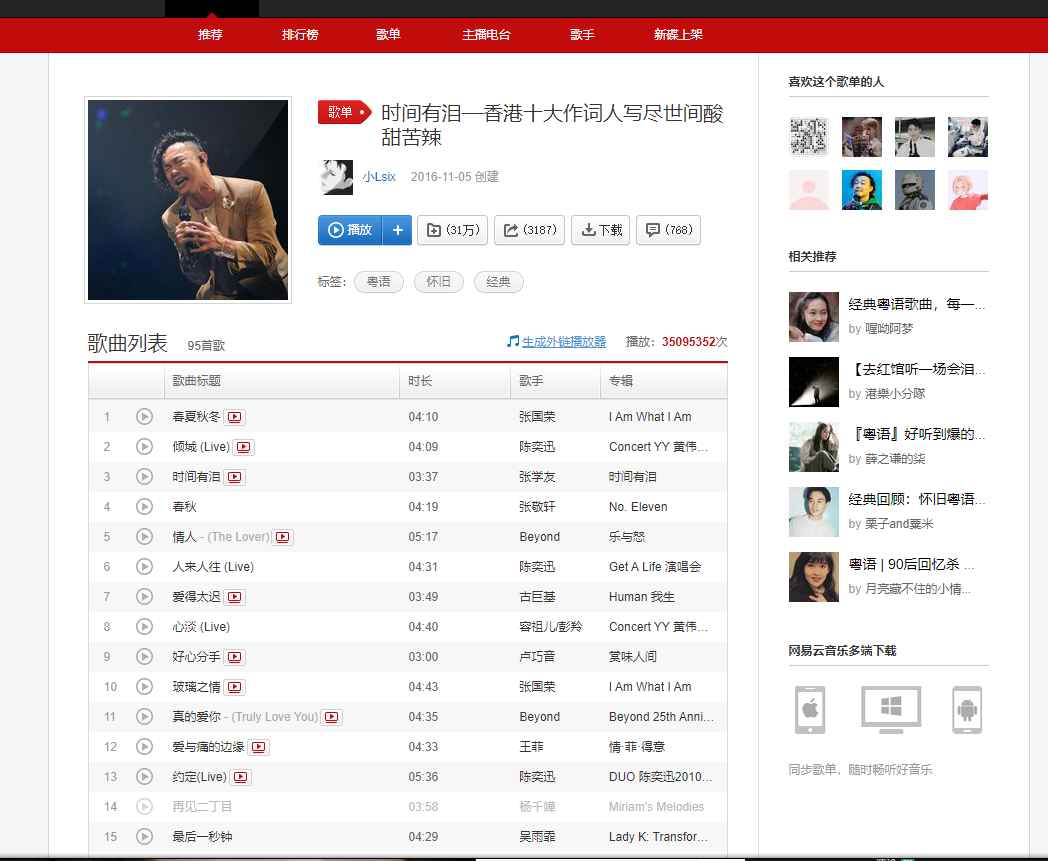Download the Windows PC client icon

point(890,709)
